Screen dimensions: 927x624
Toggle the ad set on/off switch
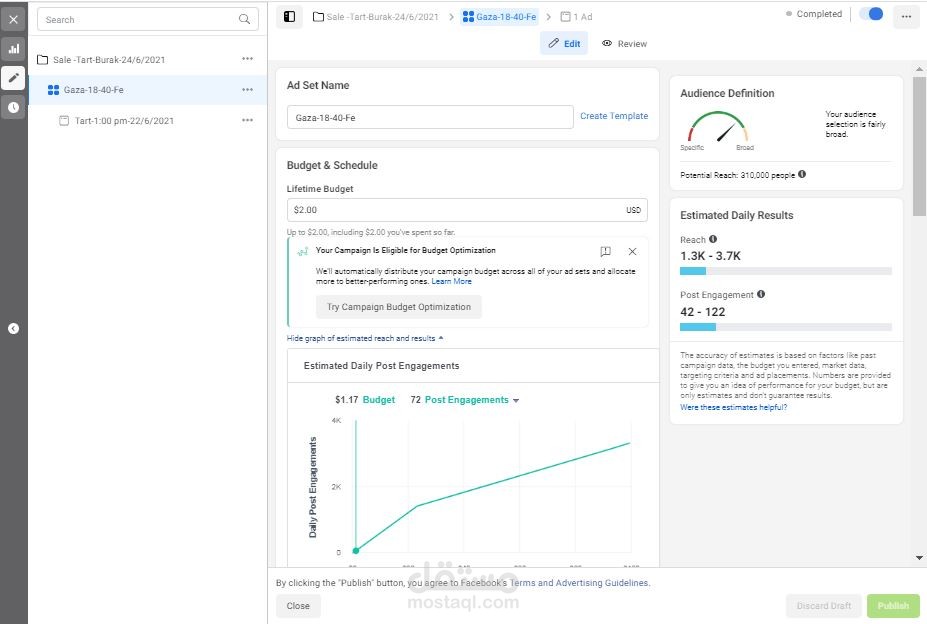(871, 14)
